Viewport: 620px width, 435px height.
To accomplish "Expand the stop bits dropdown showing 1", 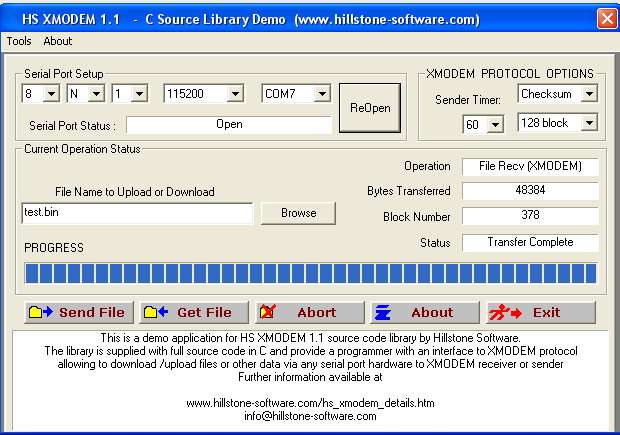I will pos(140,94).
